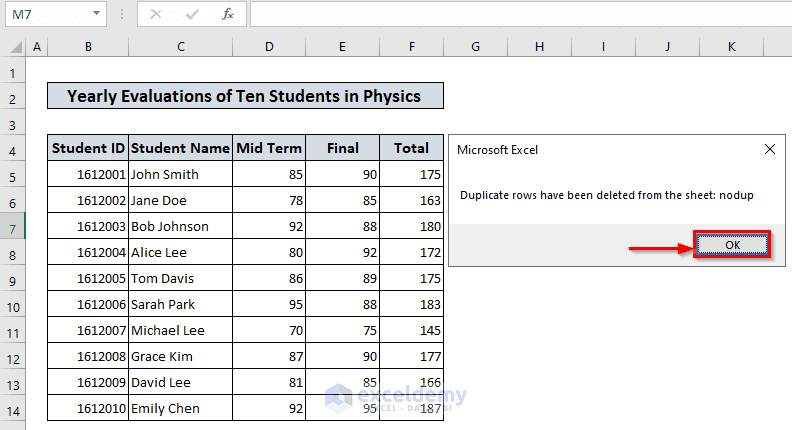
Task: Click the Student Name header cell
Action: point(180,148)
